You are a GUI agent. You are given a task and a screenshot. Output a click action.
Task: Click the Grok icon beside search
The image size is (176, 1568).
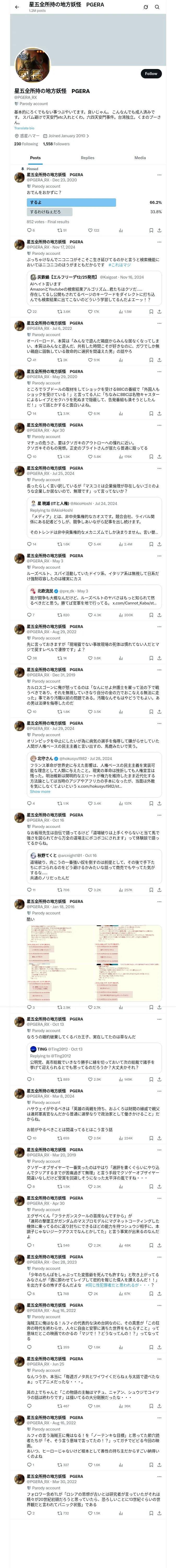pyautogui.click(x=146, y=7)
